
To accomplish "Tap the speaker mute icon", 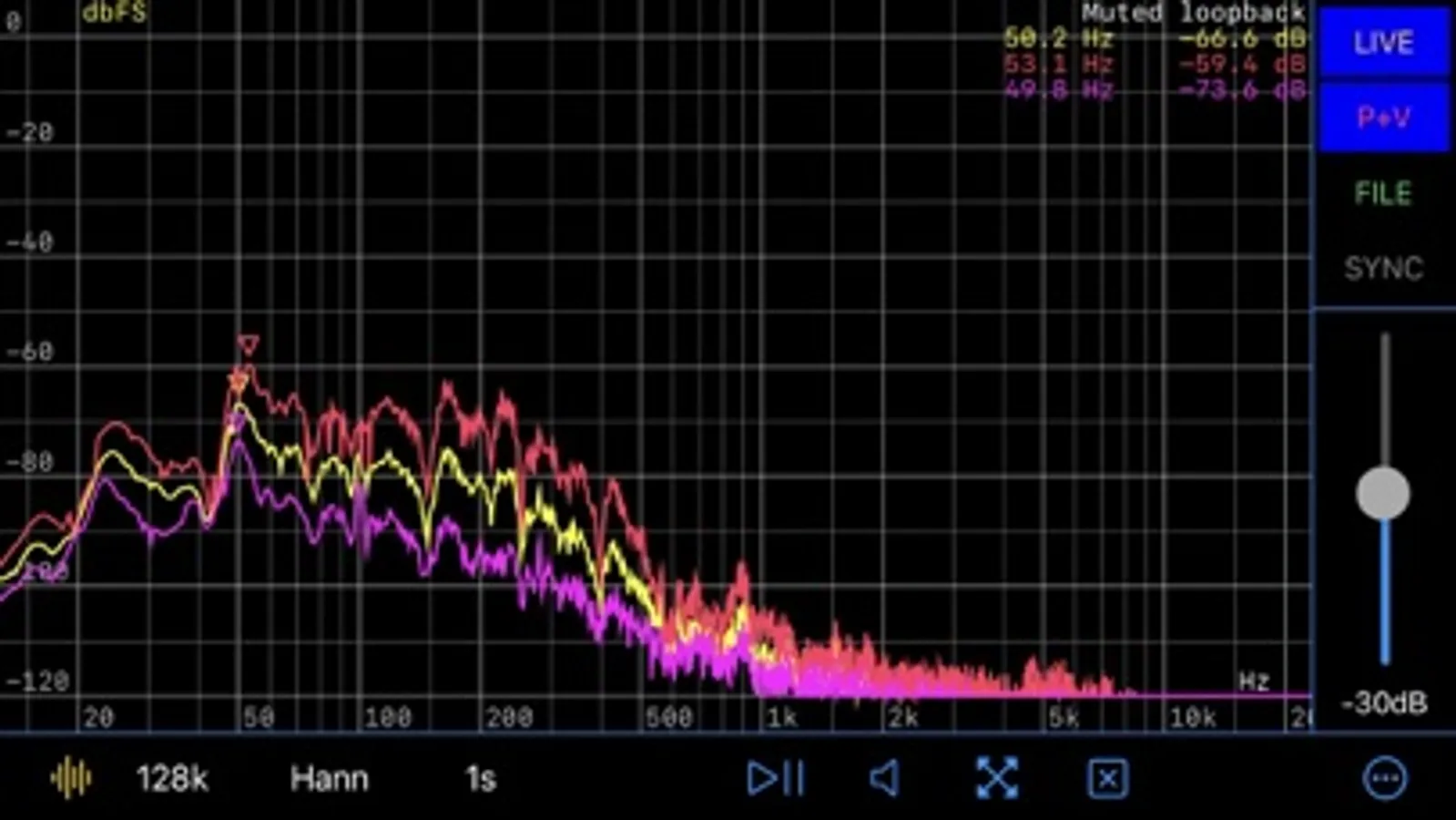I will point(885,779).
